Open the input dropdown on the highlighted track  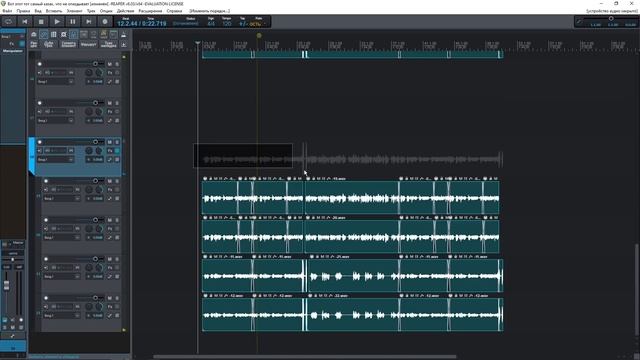click(56, 160)
